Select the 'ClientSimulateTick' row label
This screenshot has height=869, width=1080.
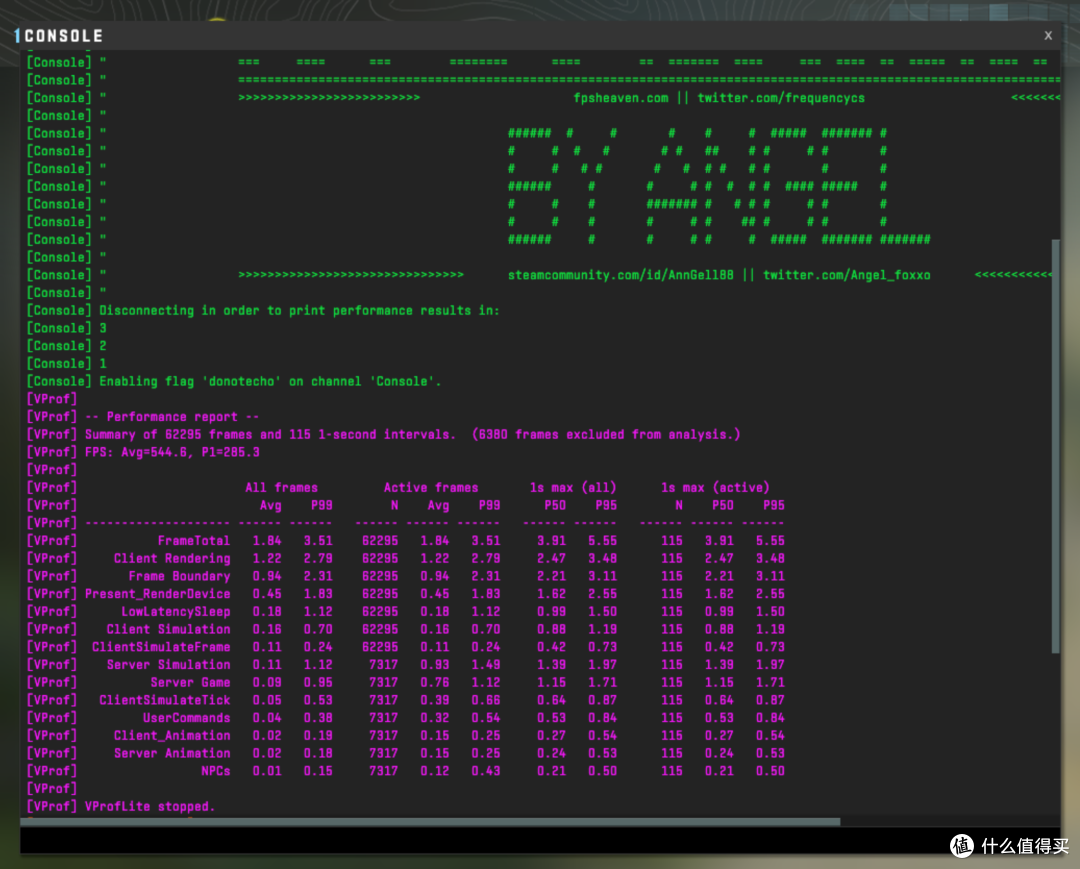(165, 700)
